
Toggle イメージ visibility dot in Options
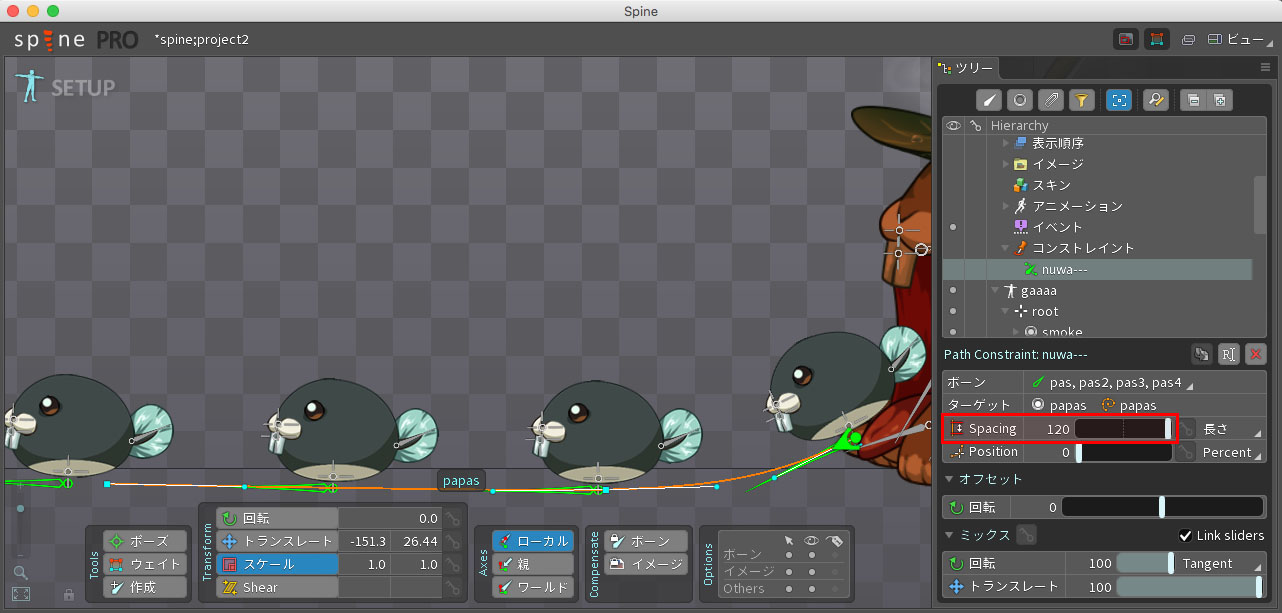pos(810,571)
